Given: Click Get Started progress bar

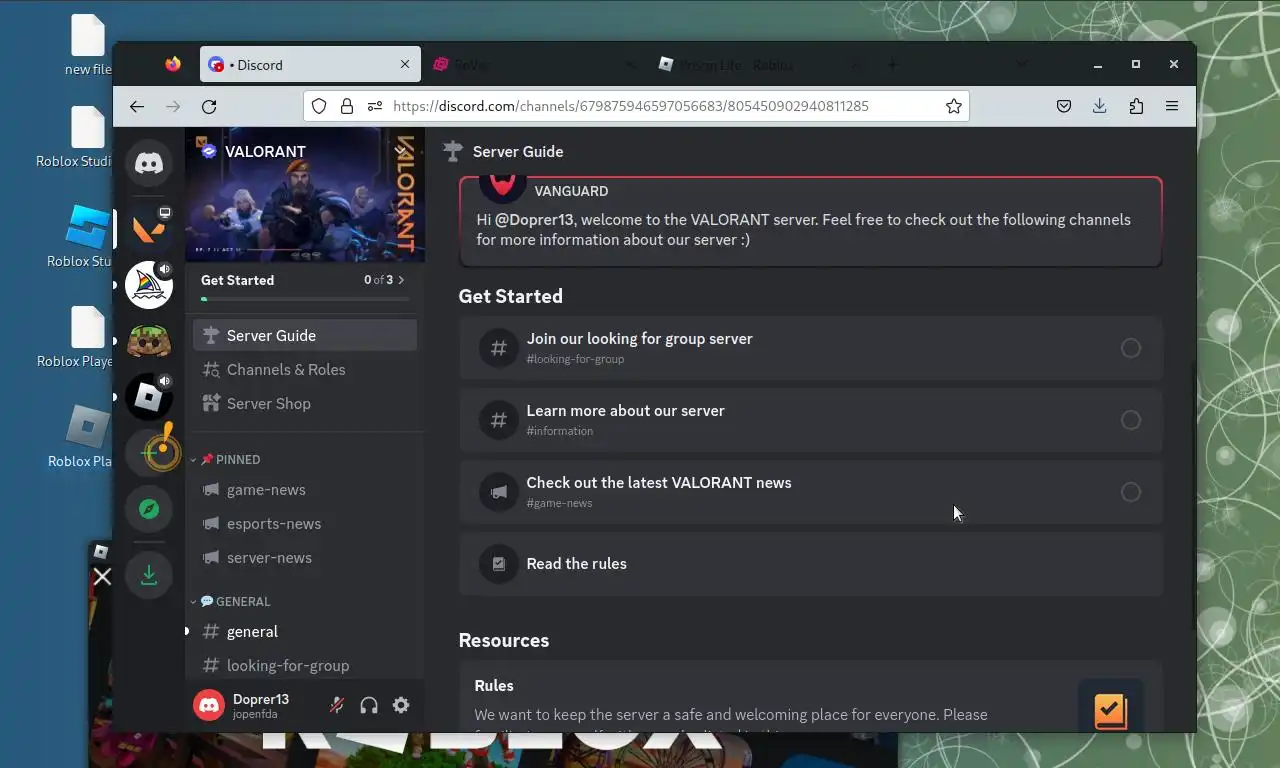Looking at the screenshot, I should pos(305,299).
